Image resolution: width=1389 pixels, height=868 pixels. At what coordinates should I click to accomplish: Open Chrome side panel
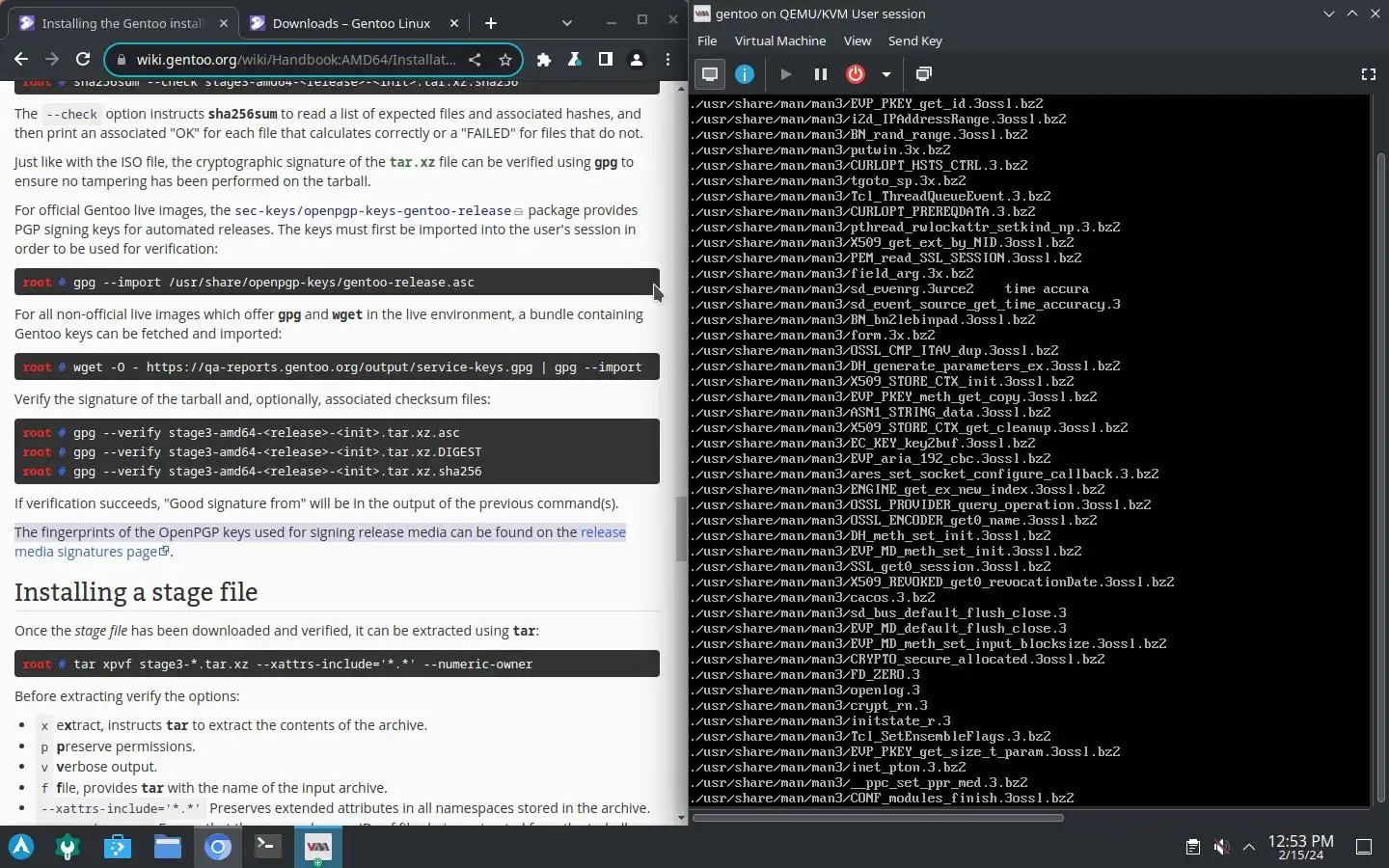pyautogui.click(x=606, y=60)
